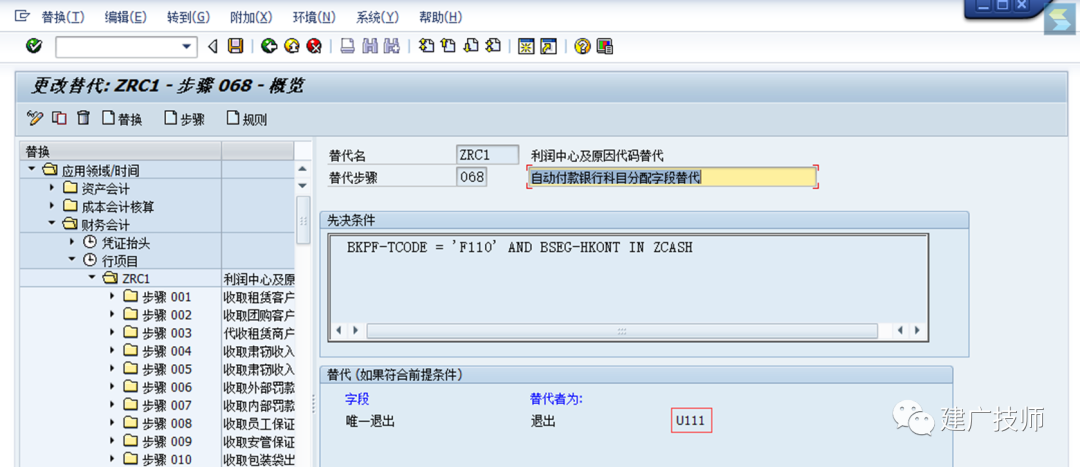Select 步骤 002 in the tree
The height and width of the screenshot is (467, 1080).
[x=167, y=315]
